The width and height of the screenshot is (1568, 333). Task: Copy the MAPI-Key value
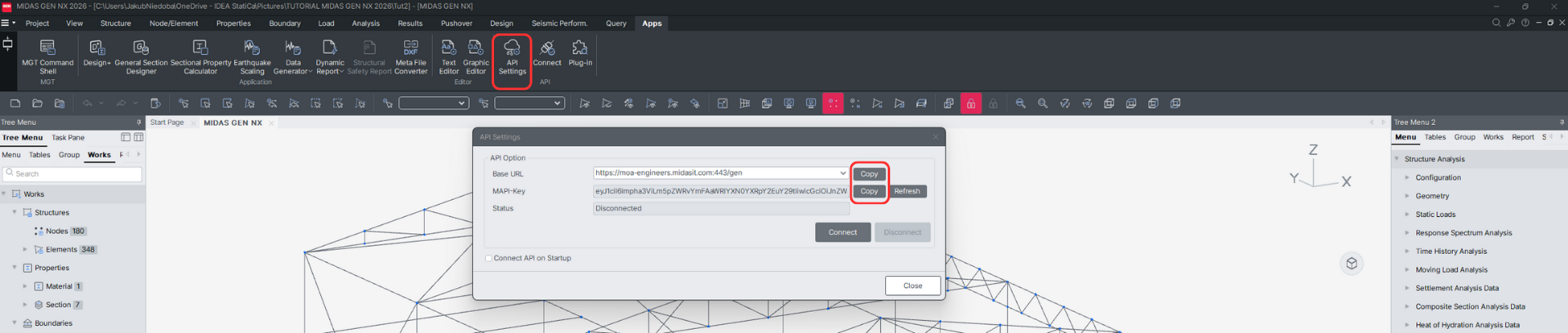(x=869, y=191)
